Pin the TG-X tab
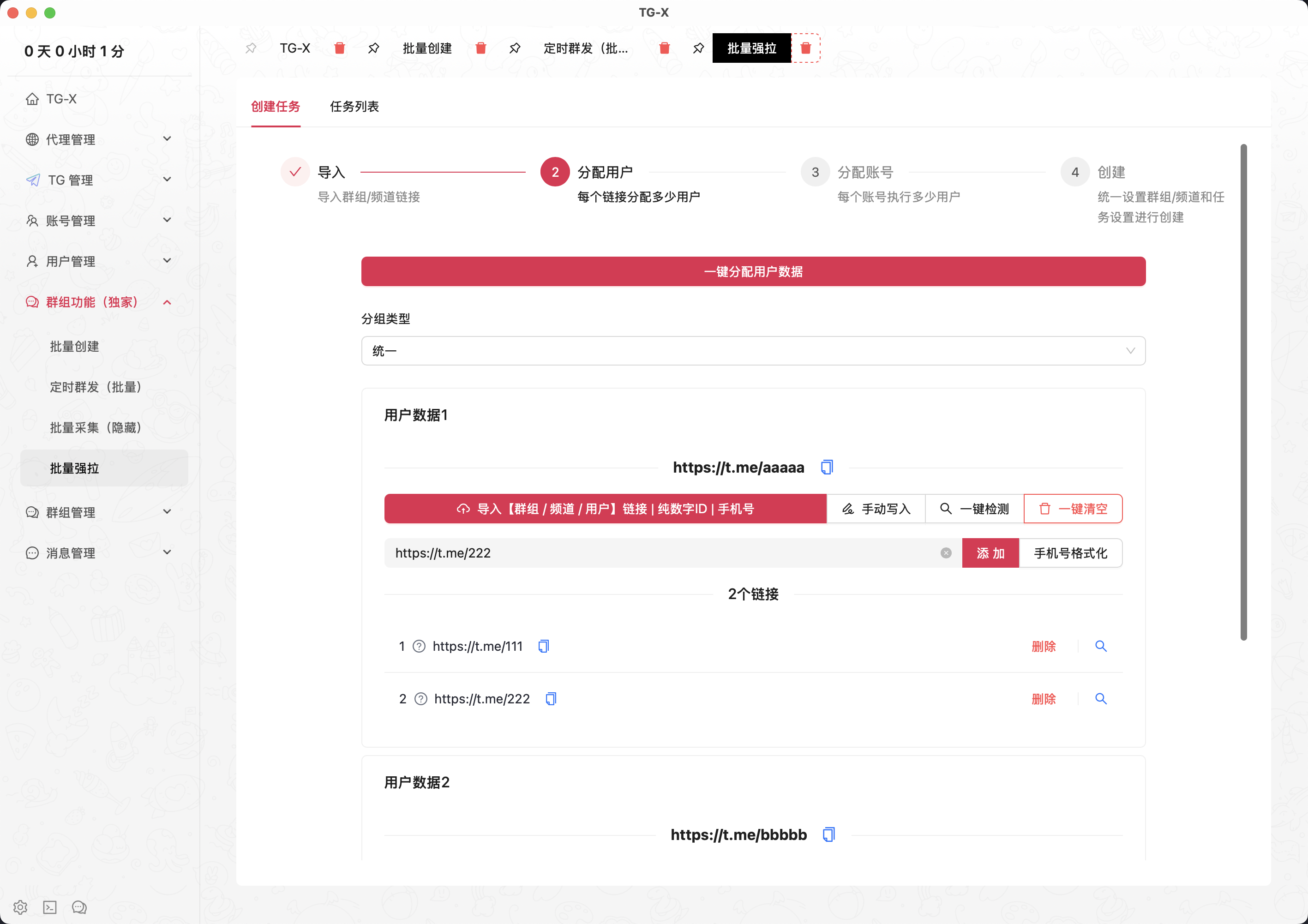 251,48
